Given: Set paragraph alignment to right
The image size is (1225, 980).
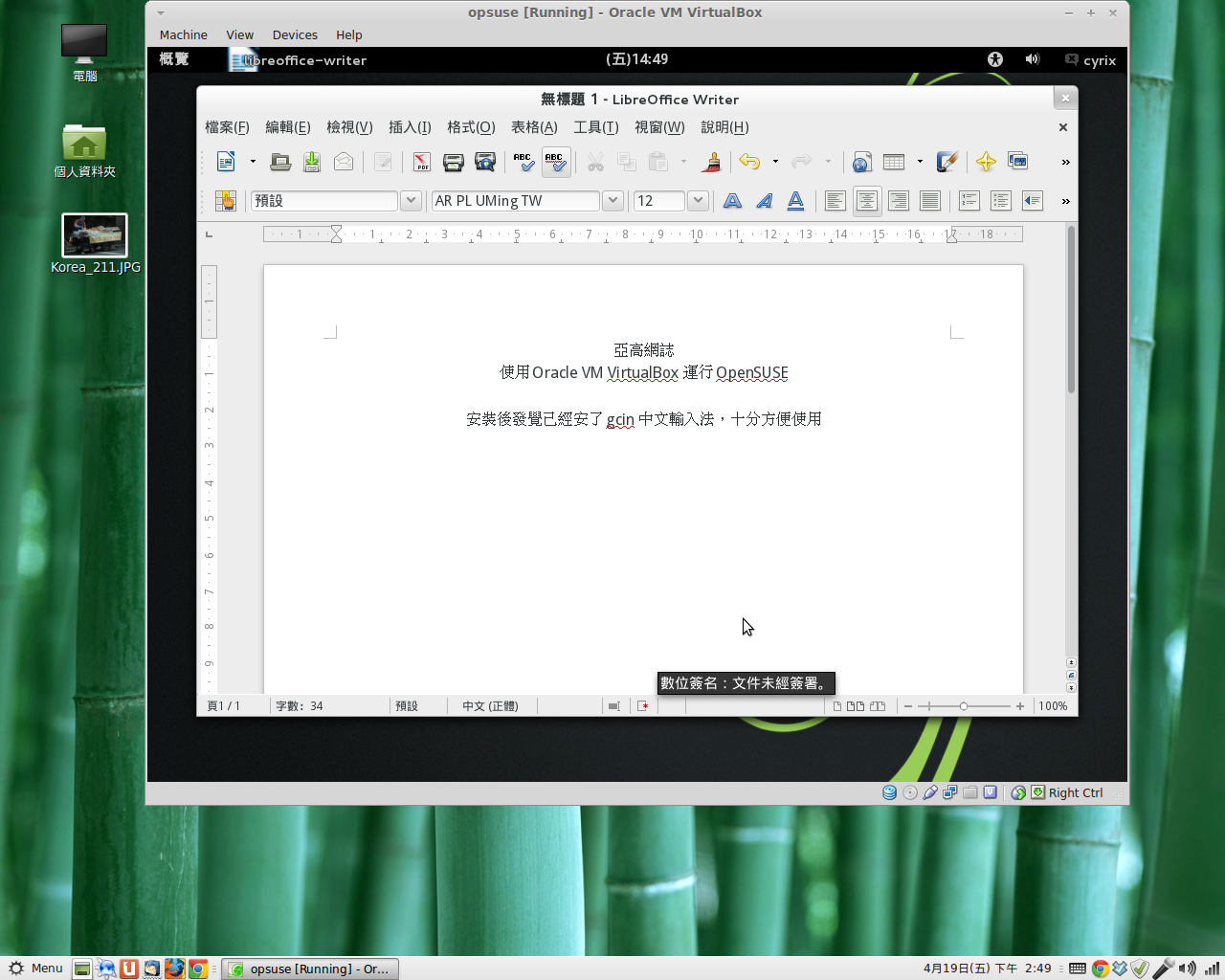Looking at the screenshot, I should 899,201.
